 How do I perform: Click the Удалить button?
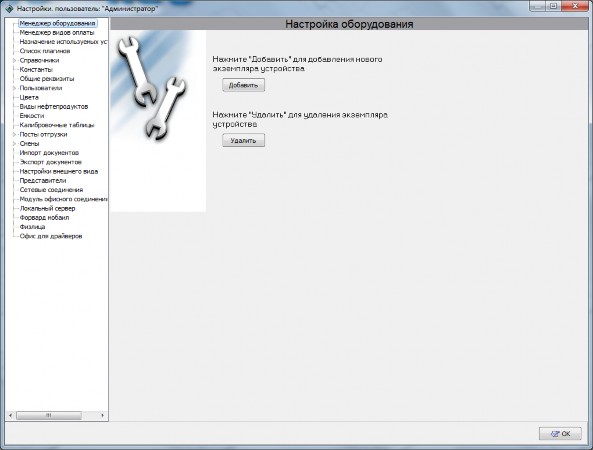pyautogui.click(x=243, y=140)
